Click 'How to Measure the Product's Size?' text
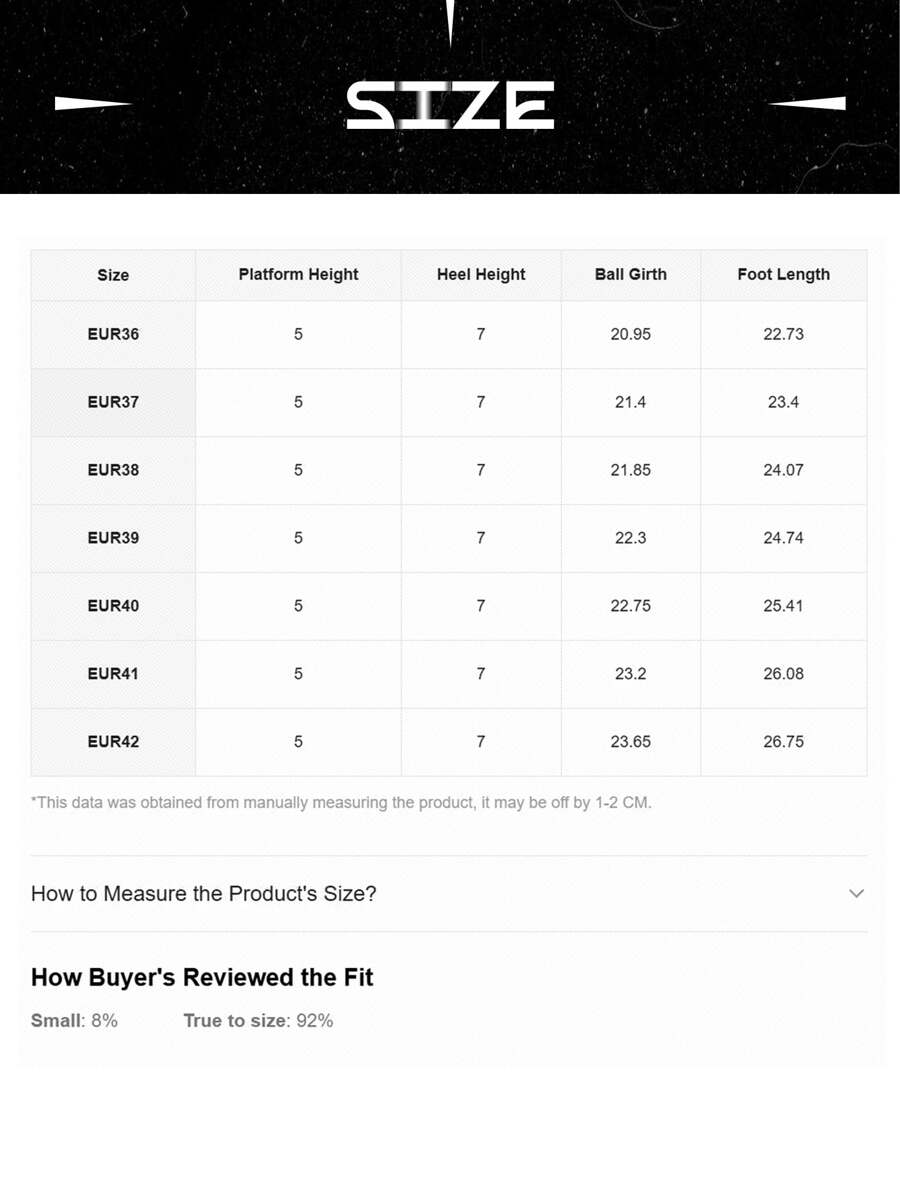 point(204,893)
